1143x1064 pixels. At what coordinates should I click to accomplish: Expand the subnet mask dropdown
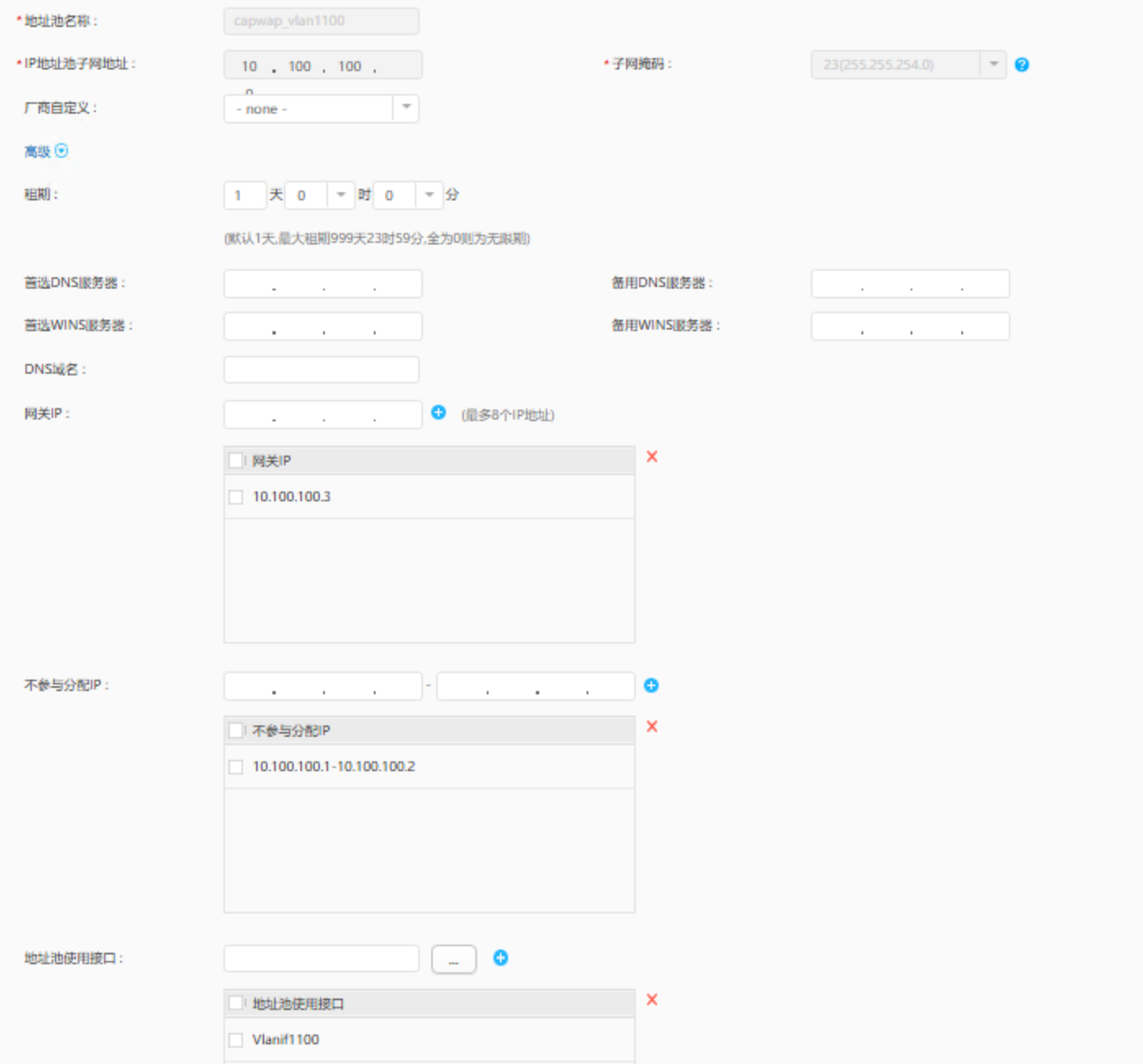(993, 64)
